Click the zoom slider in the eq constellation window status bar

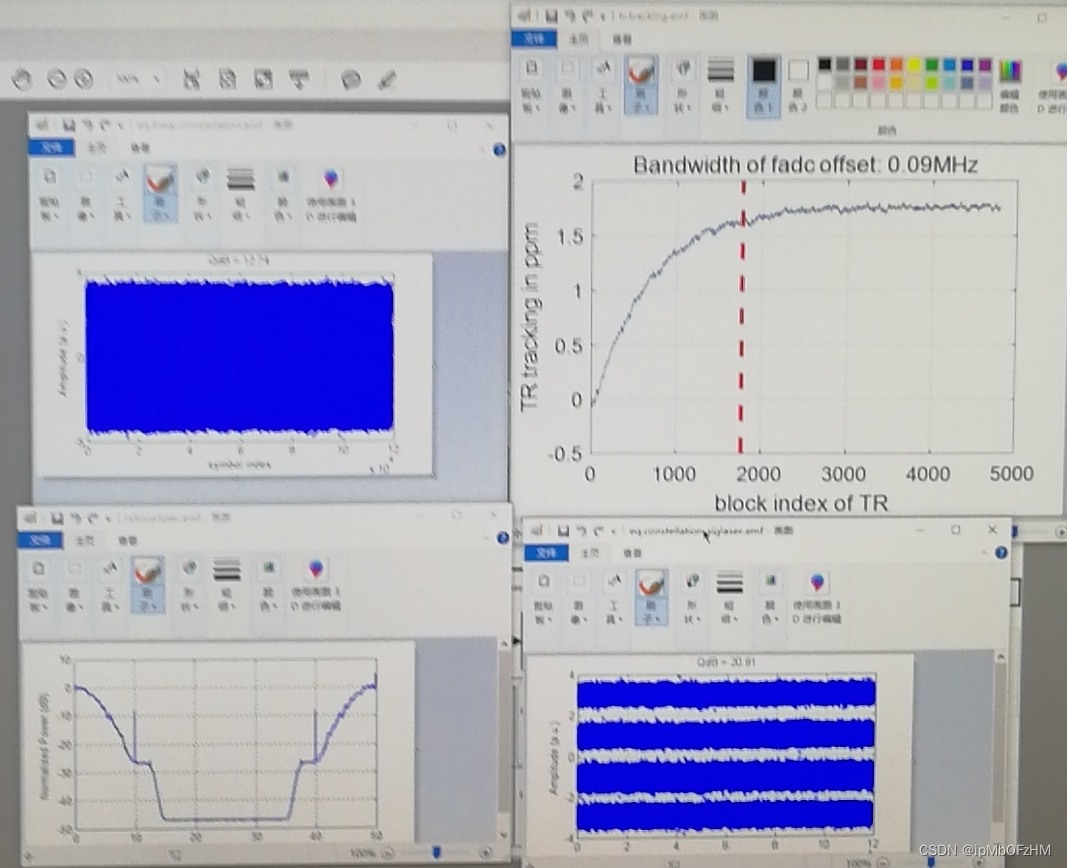point(932,863)
